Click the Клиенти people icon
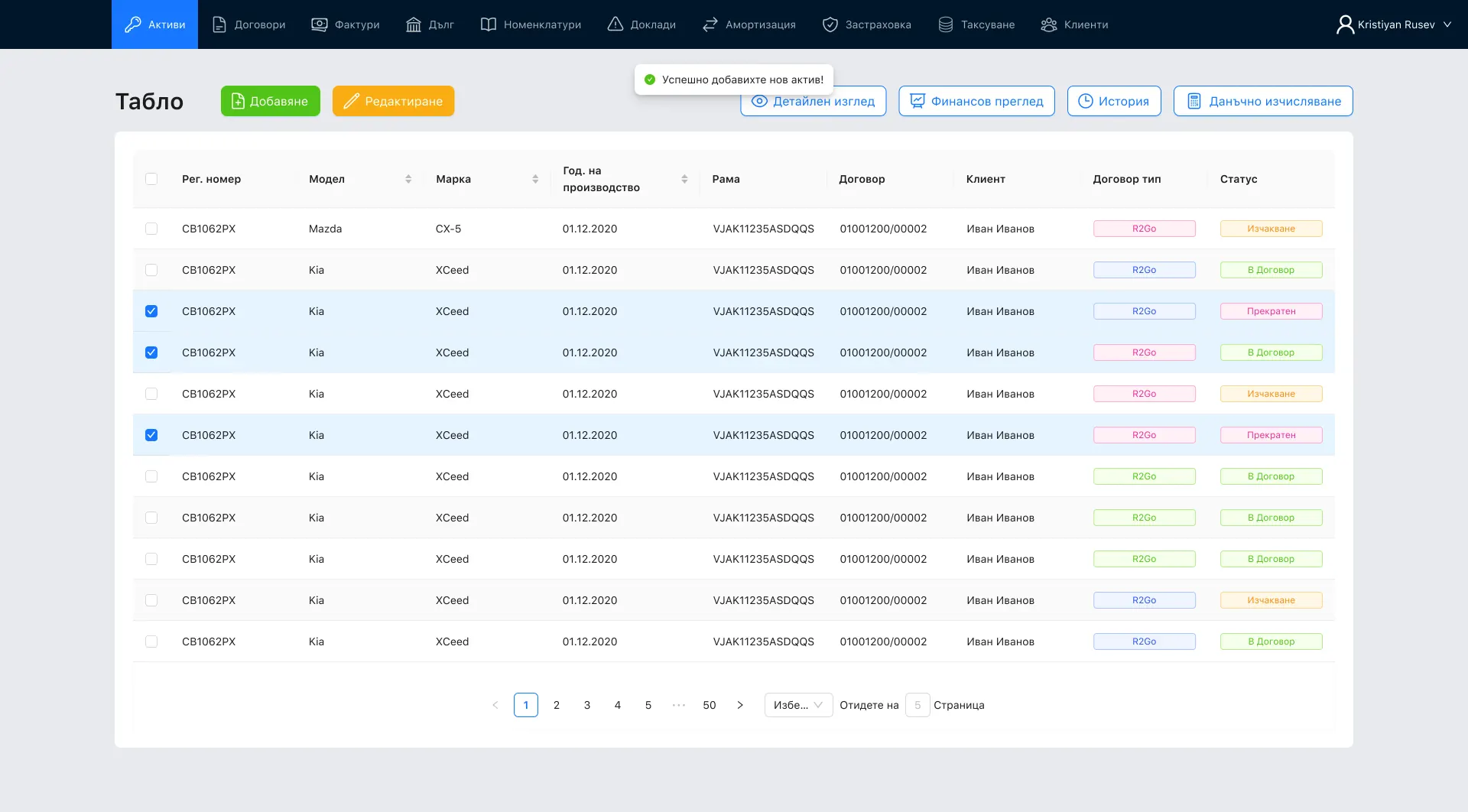1468x812 pixels. pyautogui.click(x=1048, y=24)
